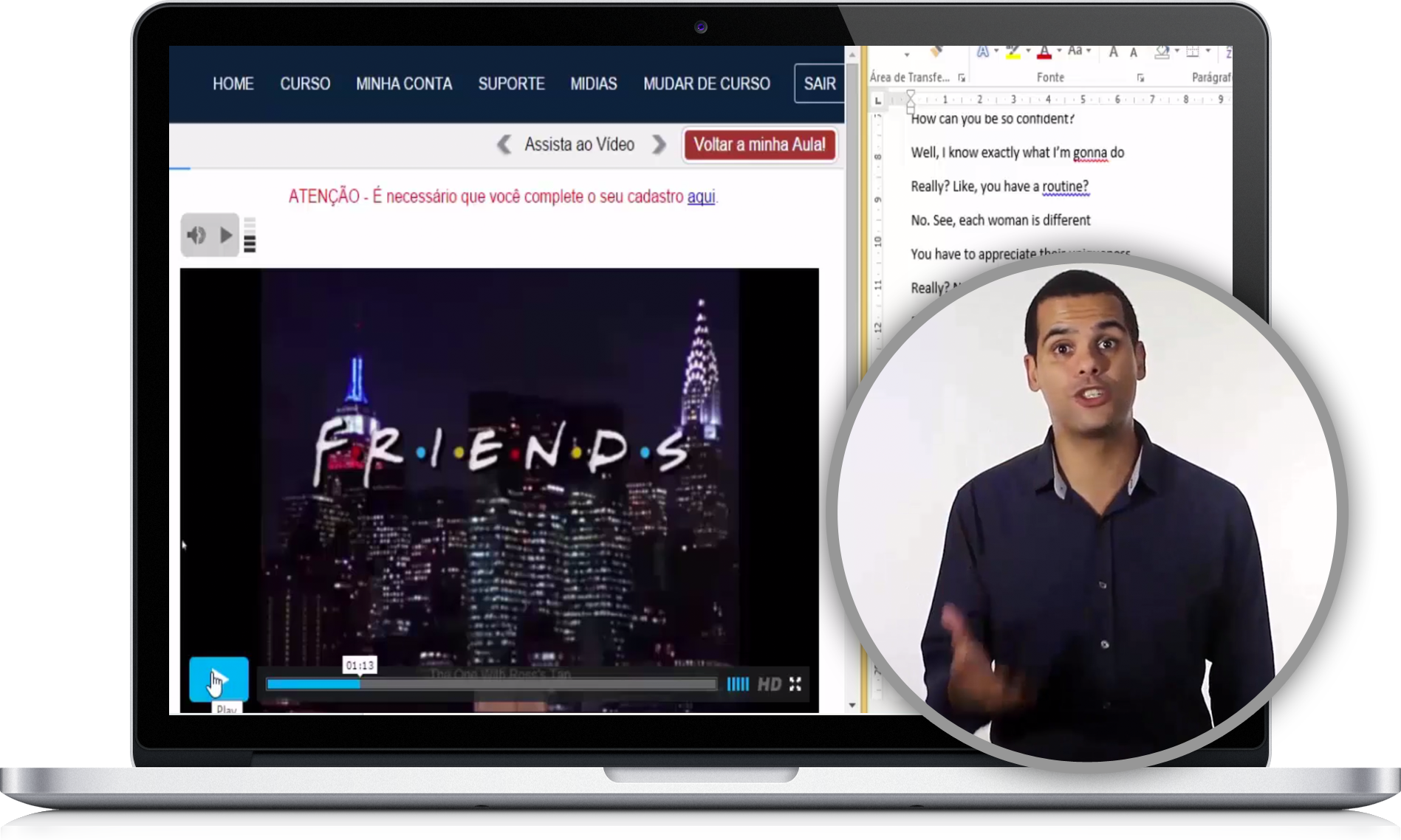This screenshot has width=1401, height=840.
Task: Open the Paste options dropdown arrow in Word
Action: click(x=906, y=55)
